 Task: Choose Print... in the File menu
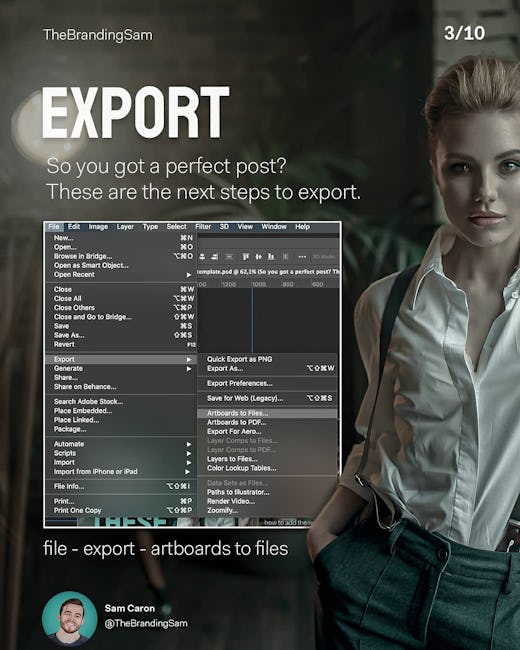click(120, 501)
